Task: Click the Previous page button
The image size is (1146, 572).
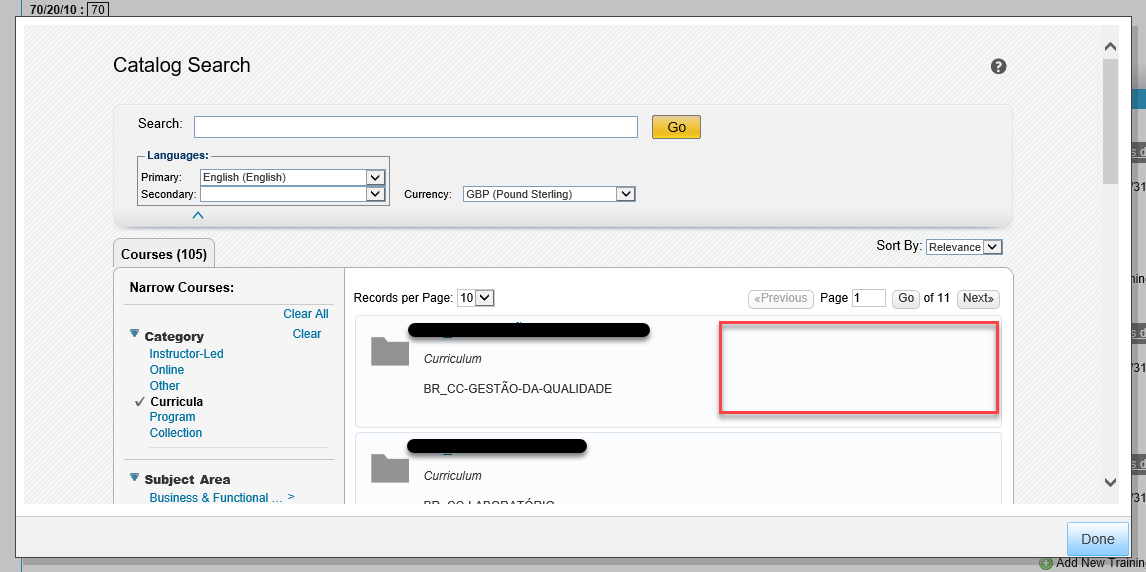Action: click(781, 298)
